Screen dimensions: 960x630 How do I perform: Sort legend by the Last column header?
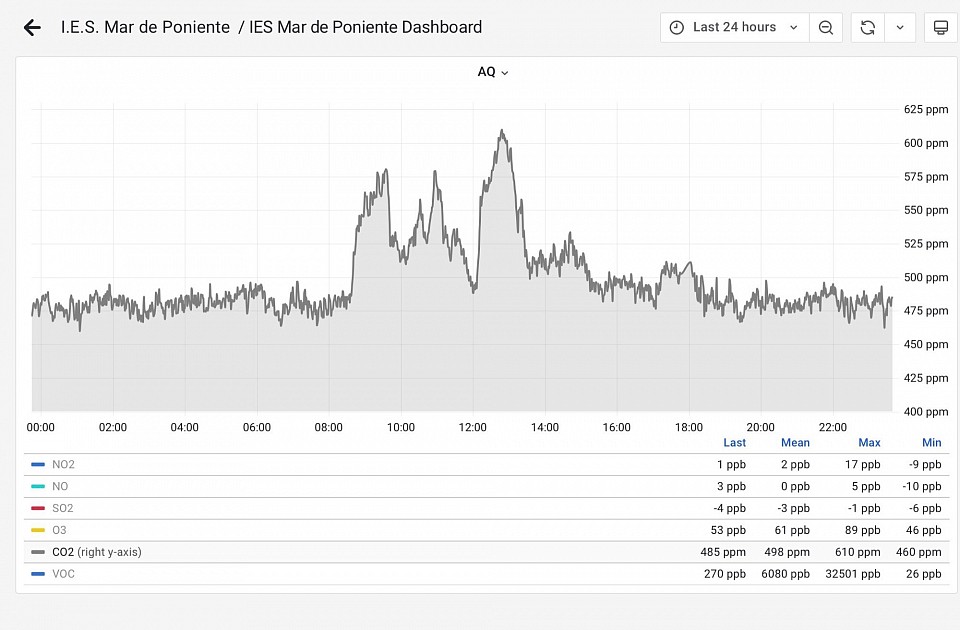click(x=734, y=443)
